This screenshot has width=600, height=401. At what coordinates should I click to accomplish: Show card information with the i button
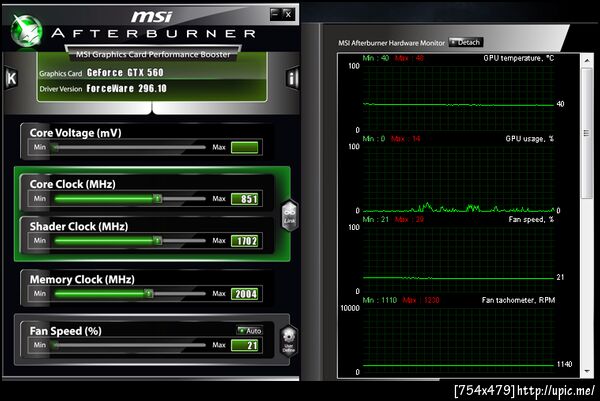click(292, 78)
